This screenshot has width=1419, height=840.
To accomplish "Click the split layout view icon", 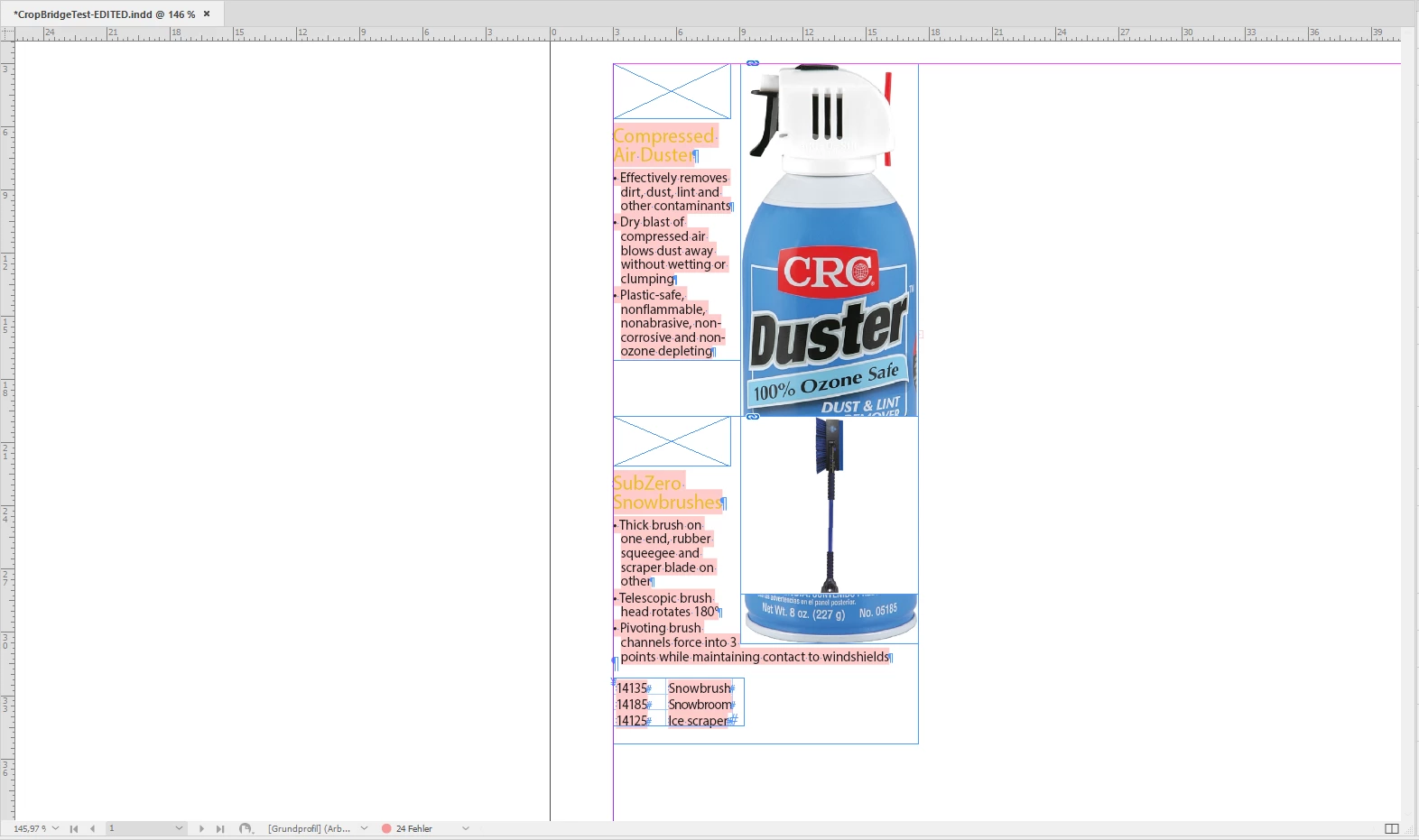I will (1392, 828).
